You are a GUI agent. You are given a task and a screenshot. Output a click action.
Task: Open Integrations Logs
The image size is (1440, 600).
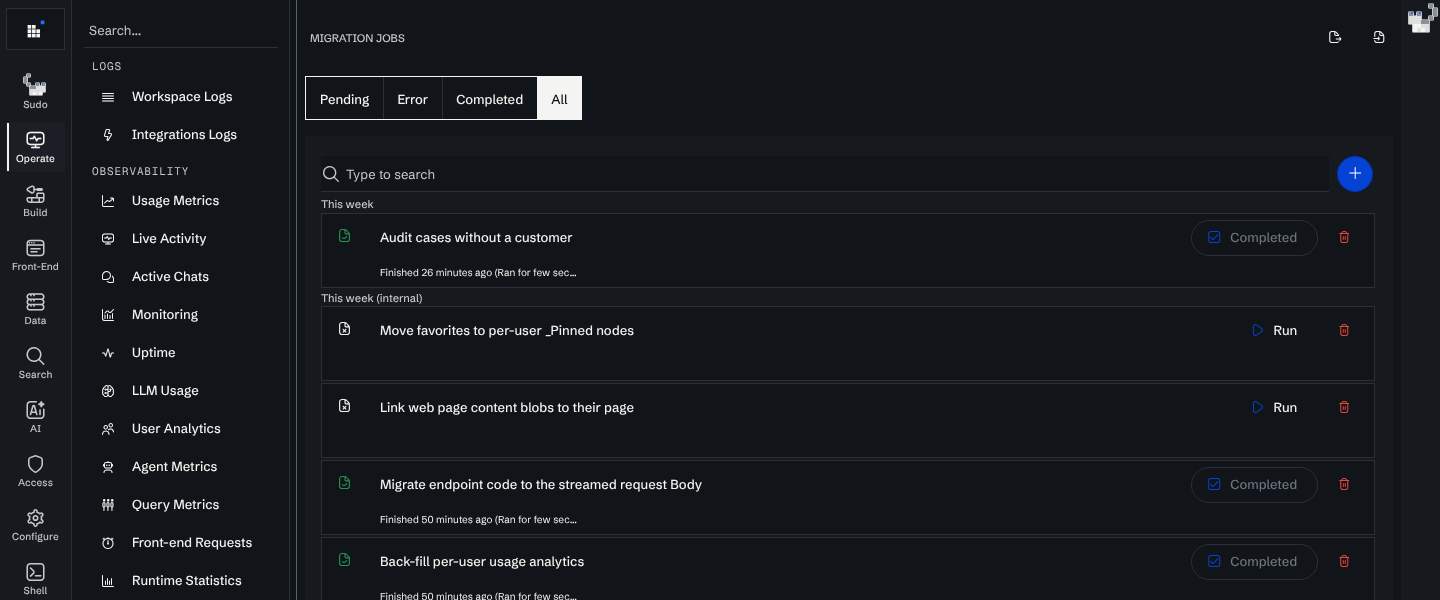coord(184,135)
